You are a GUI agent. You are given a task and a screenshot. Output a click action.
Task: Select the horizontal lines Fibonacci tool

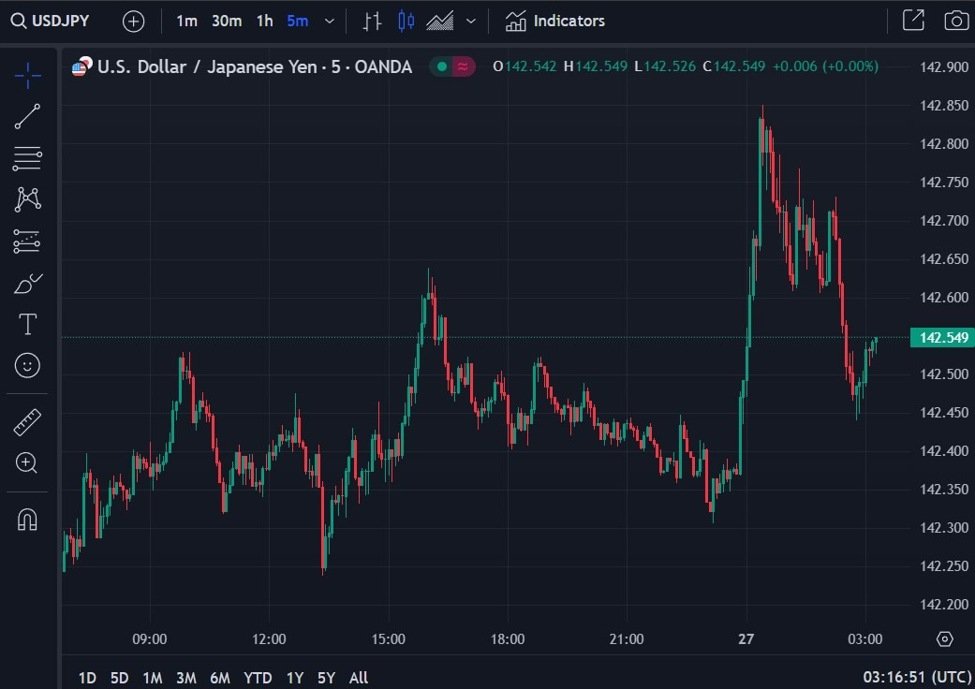pyautogui.click(x=27, y=158)
